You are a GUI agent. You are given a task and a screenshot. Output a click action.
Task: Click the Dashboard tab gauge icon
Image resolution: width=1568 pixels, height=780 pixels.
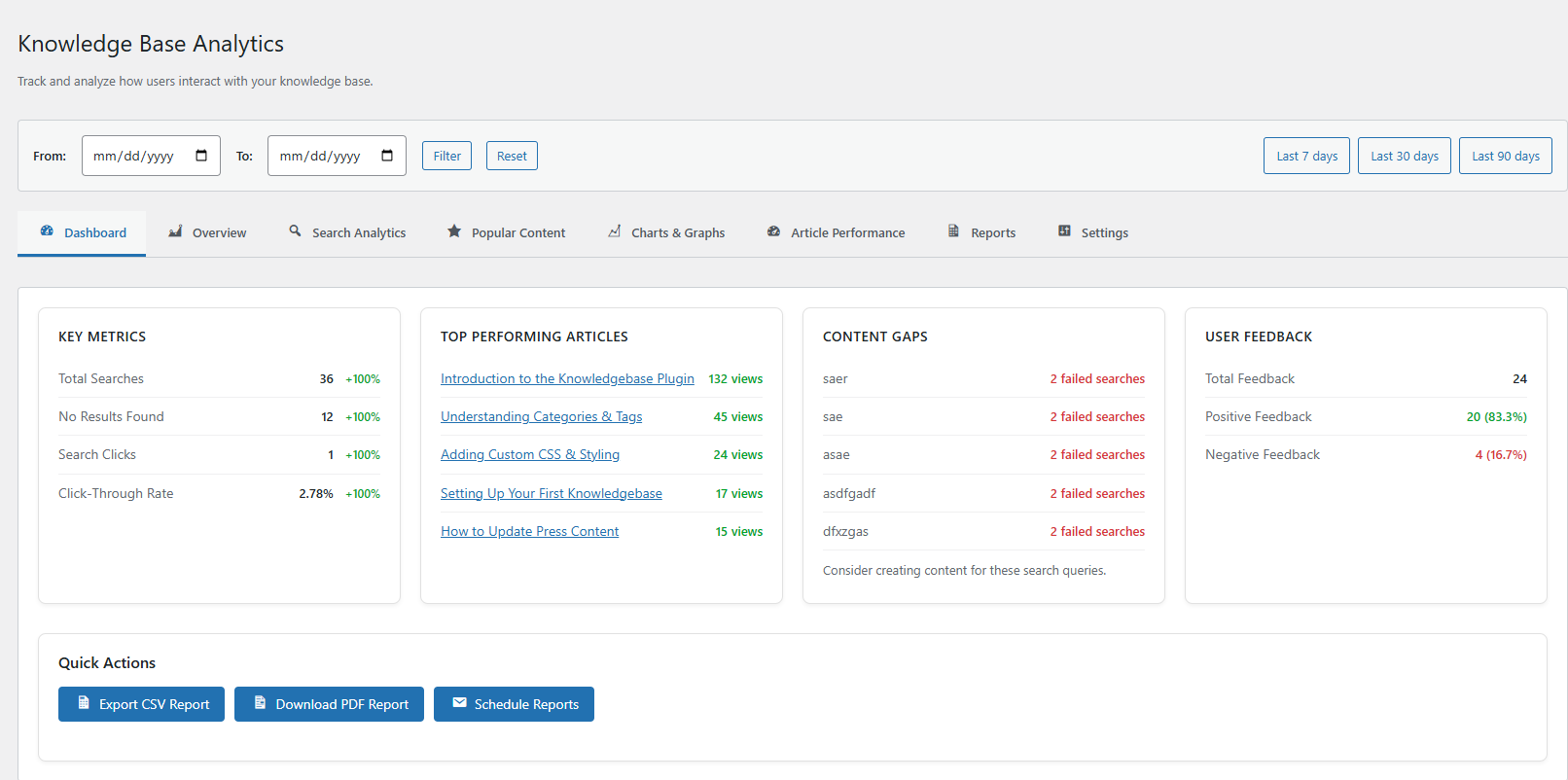[x=47, y=231]
